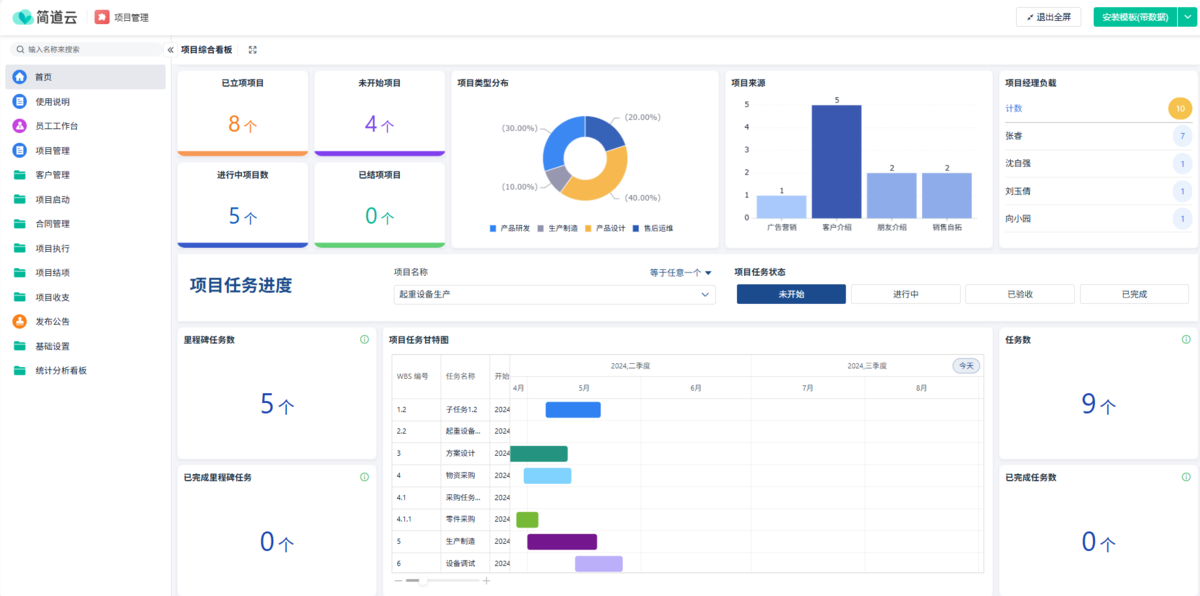Click the red 项目管理 app icon in header
1200x596 pixels.
pos(102,17)
